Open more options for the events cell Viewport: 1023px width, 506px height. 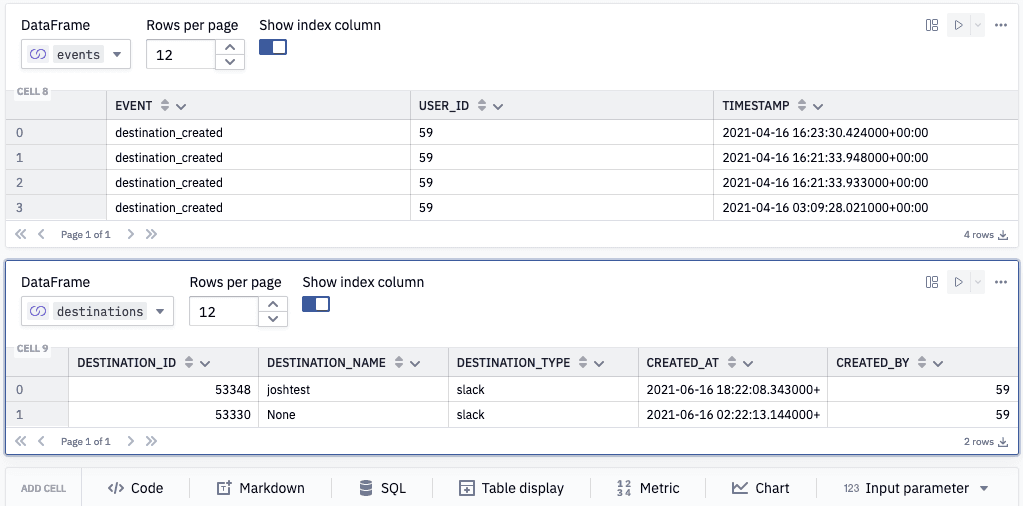[1001, 25]
